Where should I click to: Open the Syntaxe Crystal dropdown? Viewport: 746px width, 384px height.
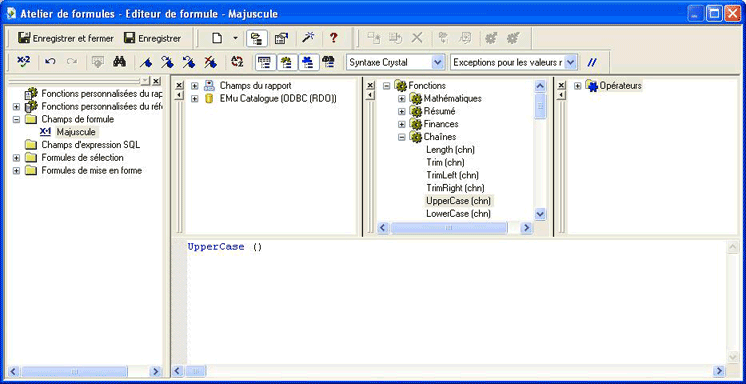[x=438, y=62]
